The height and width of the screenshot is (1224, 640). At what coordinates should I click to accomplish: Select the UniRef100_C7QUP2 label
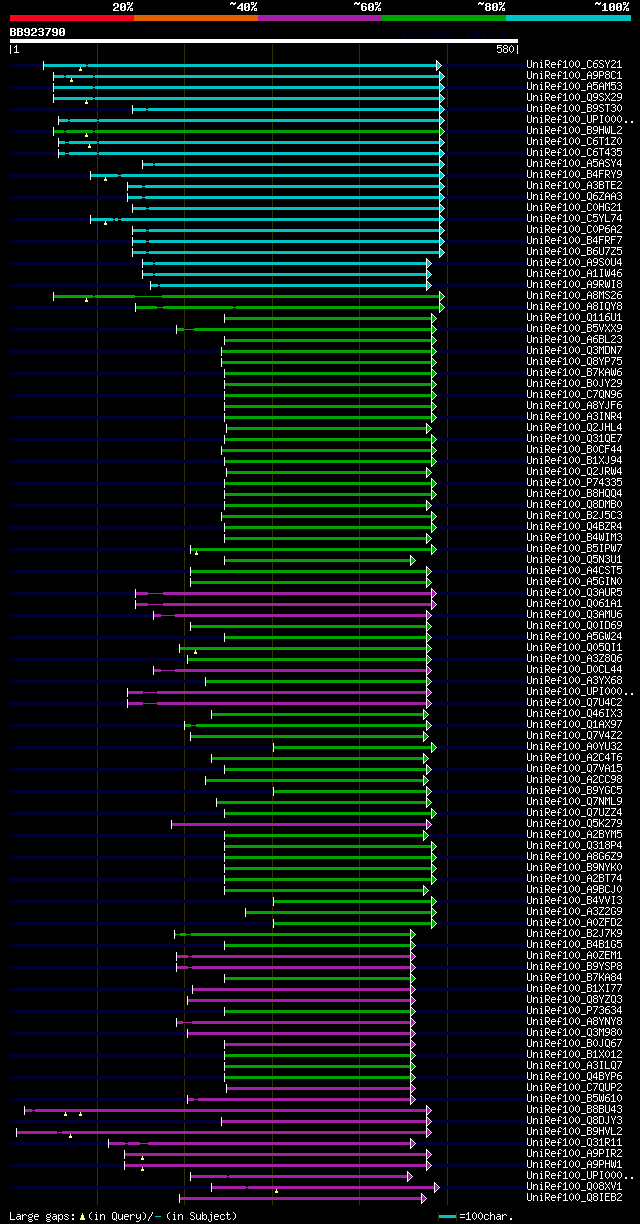point(574,1087)
